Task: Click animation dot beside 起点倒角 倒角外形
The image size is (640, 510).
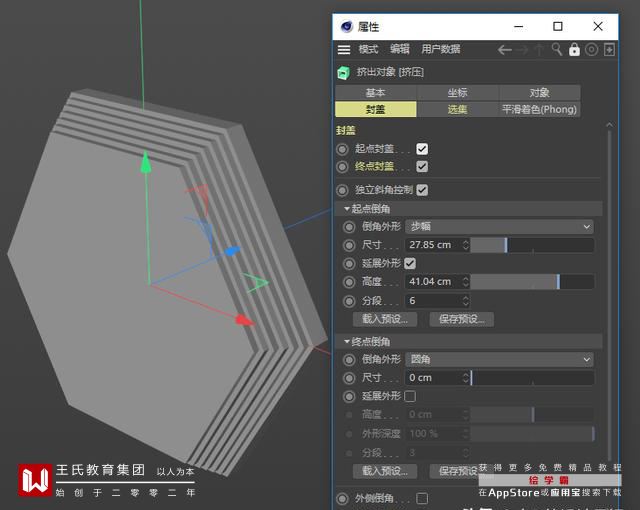Action: coord(349,227)
